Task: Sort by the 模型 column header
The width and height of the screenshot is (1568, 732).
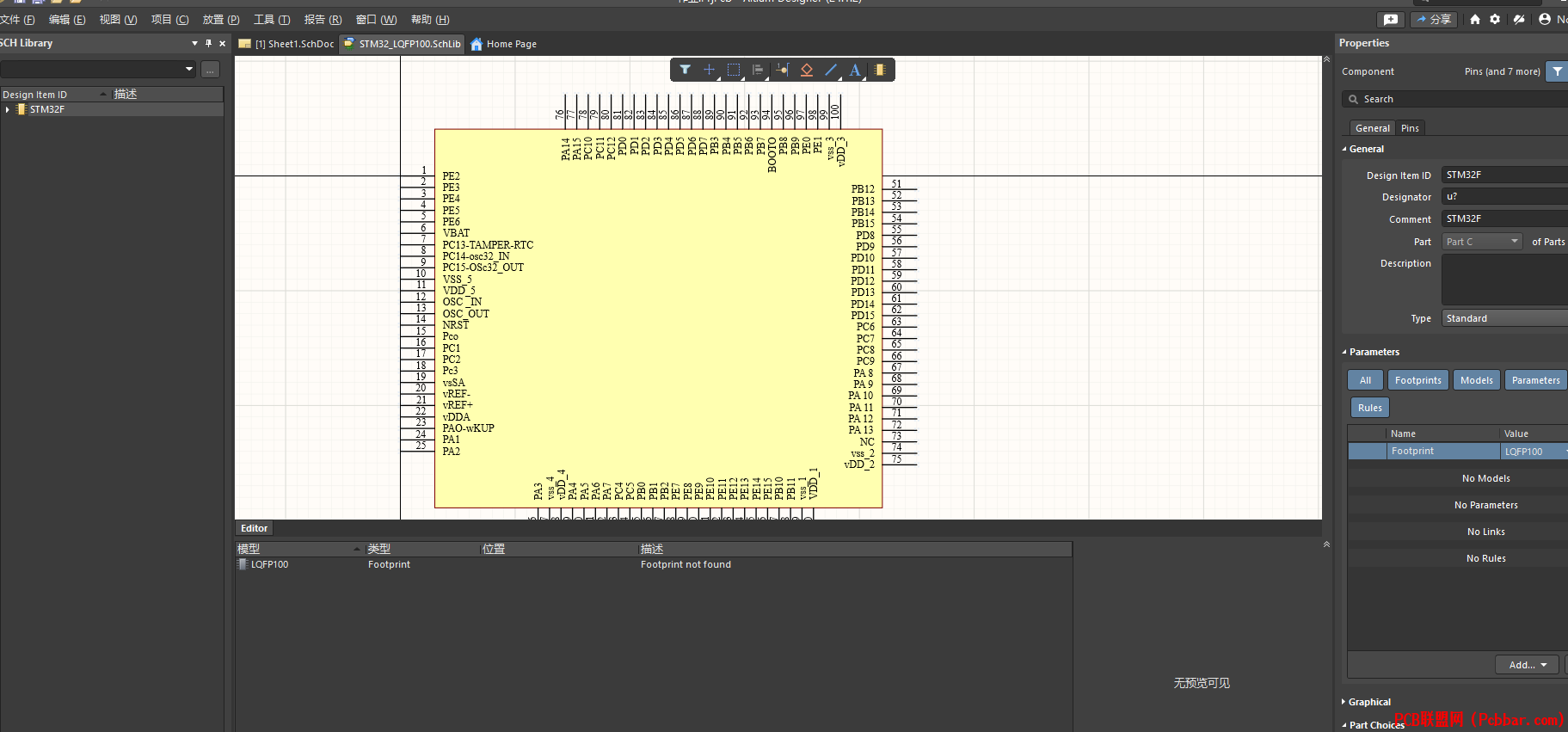Action: point(299,549)
